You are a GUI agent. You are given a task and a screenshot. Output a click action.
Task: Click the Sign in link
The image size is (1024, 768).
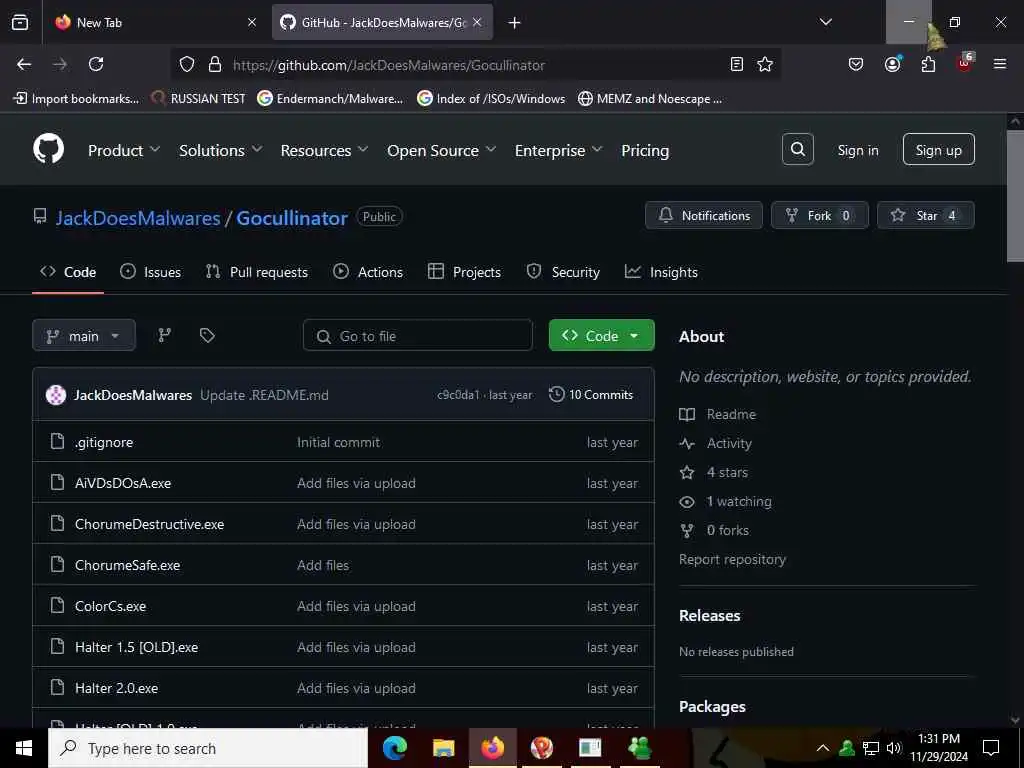pyautogui.click(x=857, y=150)
